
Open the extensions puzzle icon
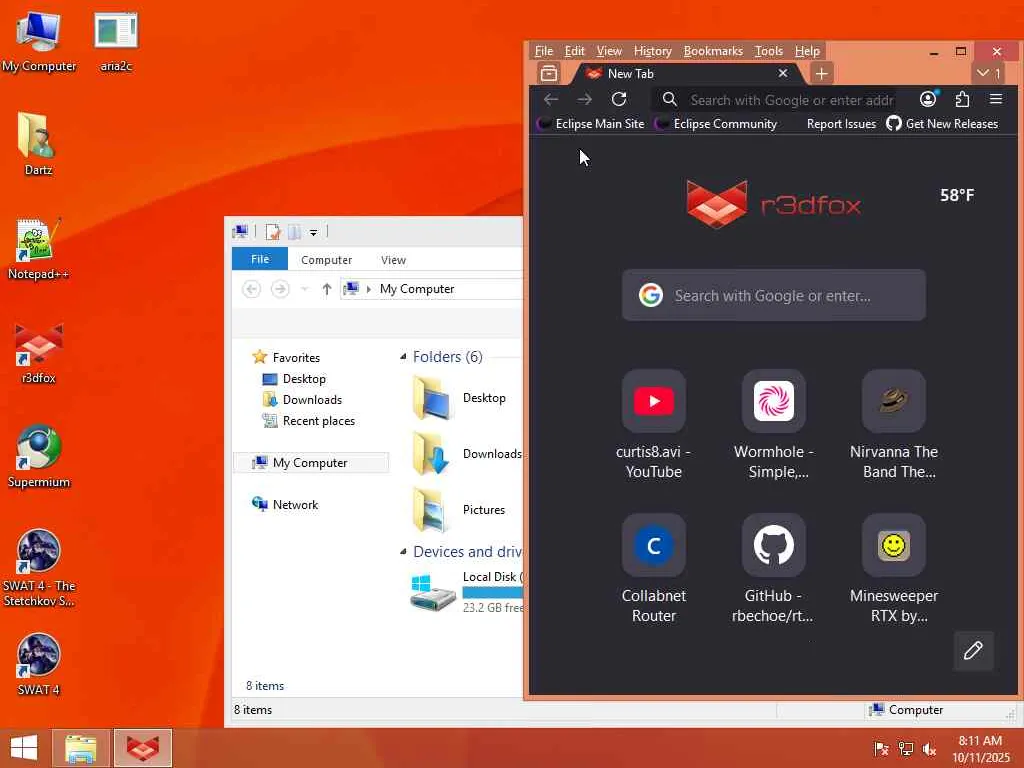(x=962, y=99)
